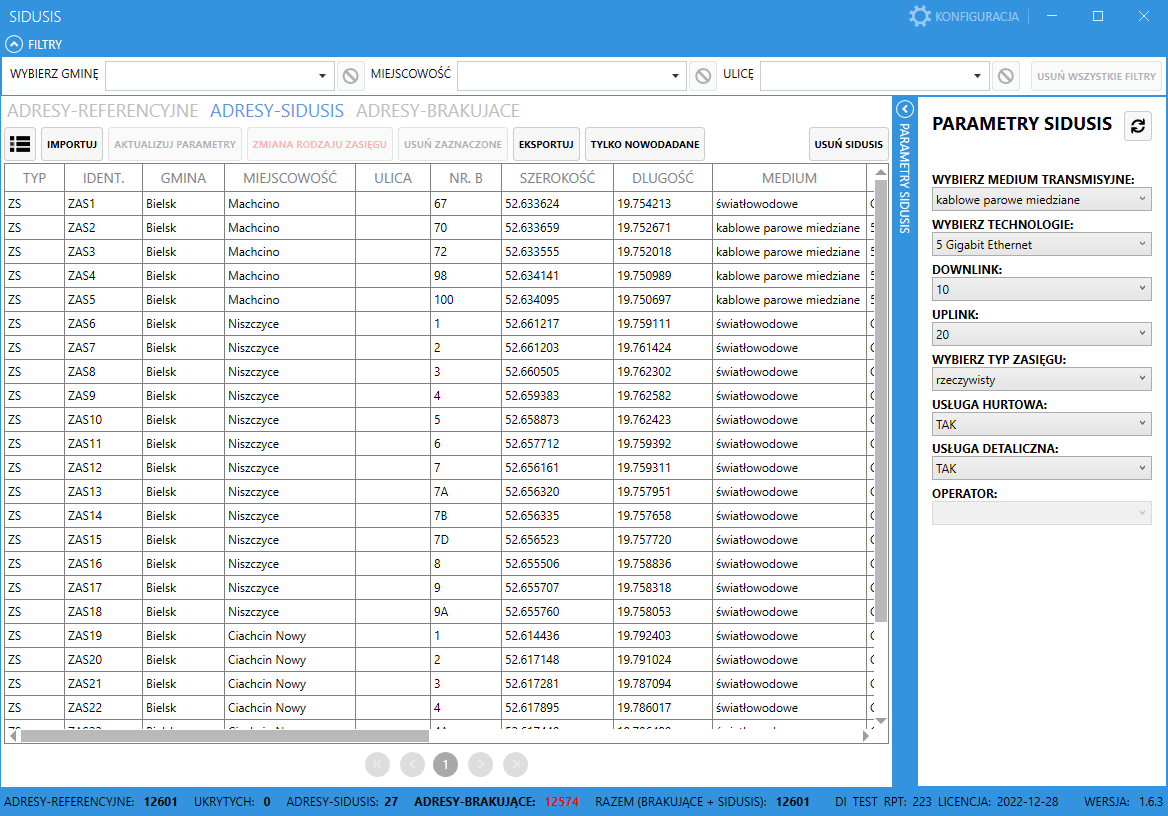Collapse the Filtry section chevron
1168x816 pixels.
(14, 44)
